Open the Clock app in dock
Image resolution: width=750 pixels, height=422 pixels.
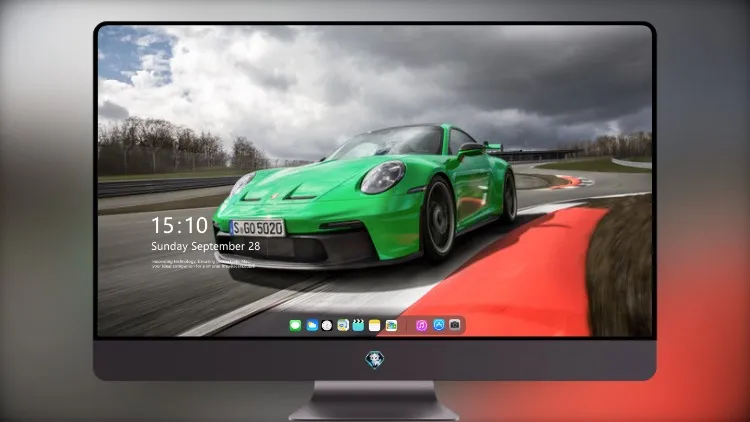coord(327,326)
